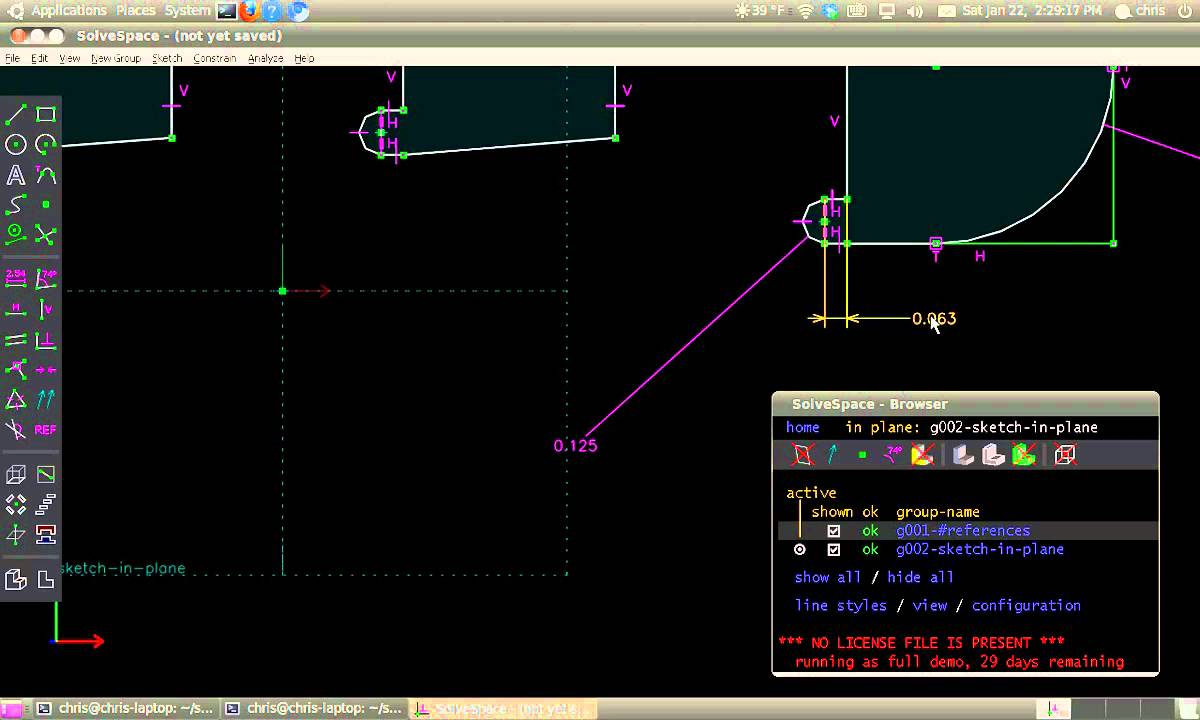Screen dimensions: 1200x720
Task: Open the configuration link
Action: coord(1026,606)
